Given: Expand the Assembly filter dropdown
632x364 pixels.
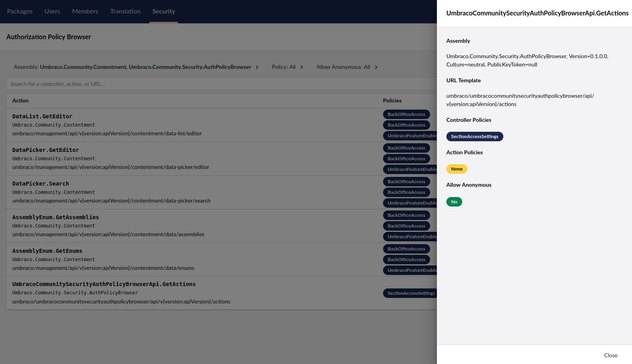Looking at the screenshot, I should (x=136, y=67).
